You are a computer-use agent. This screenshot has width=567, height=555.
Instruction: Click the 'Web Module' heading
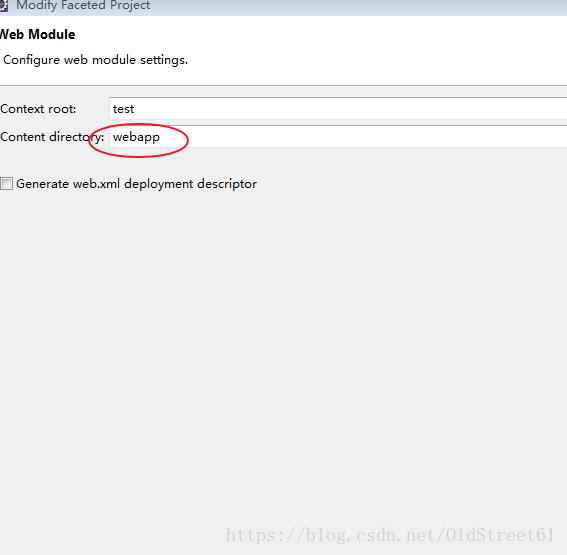click(37, 34)
